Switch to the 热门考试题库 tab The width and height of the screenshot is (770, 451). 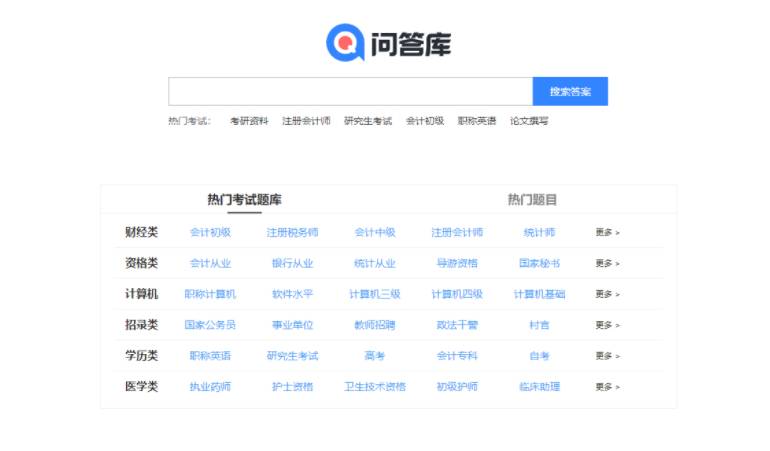(245, 199)
